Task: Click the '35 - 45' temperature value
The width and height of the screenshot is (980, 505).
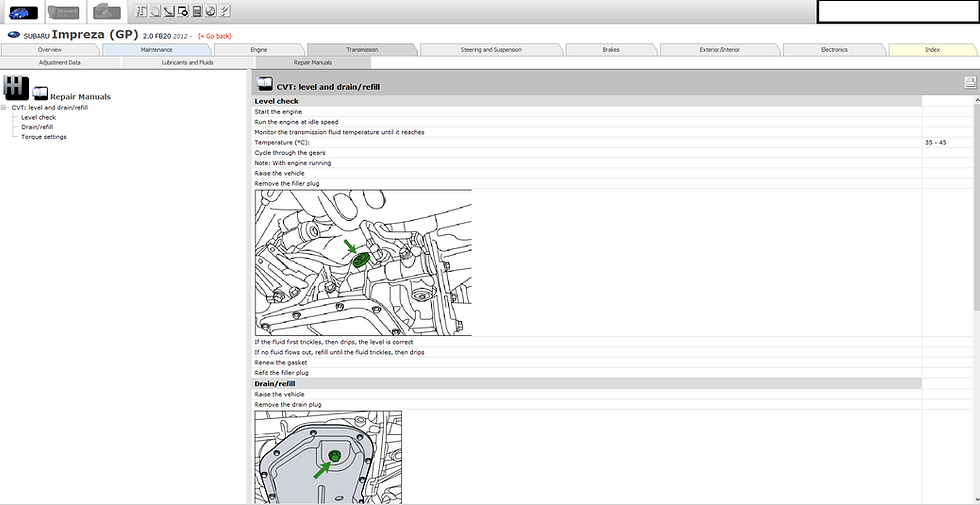Action: 935,142
